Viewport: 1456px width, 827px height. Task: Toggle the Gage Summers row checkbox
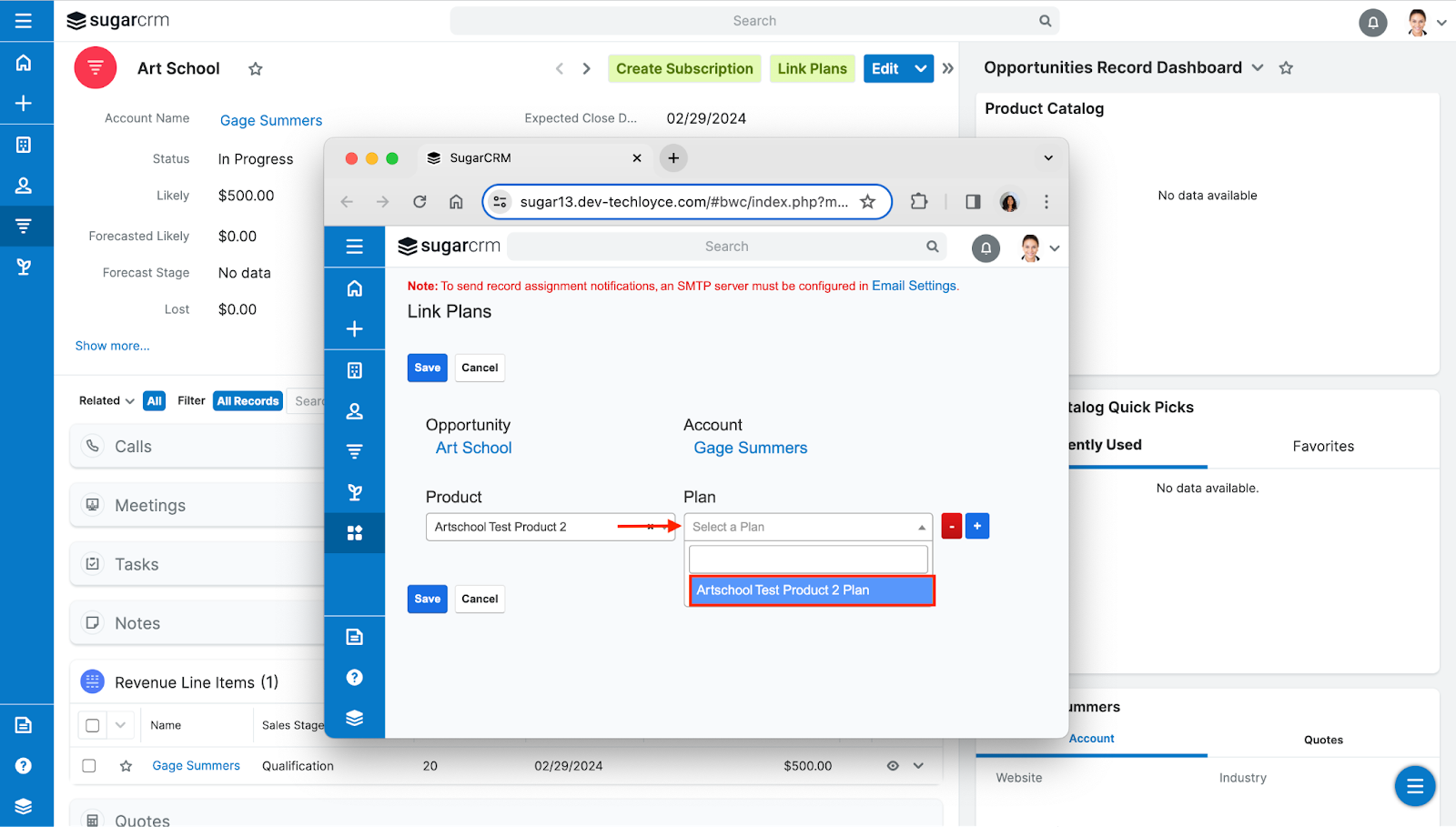(x=88, y=765)
